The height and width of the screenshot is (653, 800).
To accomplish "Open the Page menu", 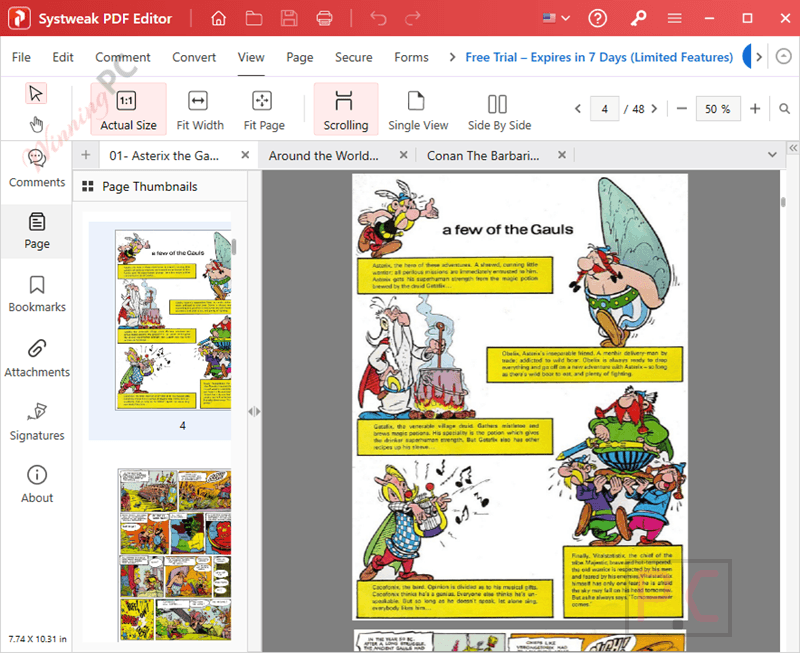I will coord(299,57).
